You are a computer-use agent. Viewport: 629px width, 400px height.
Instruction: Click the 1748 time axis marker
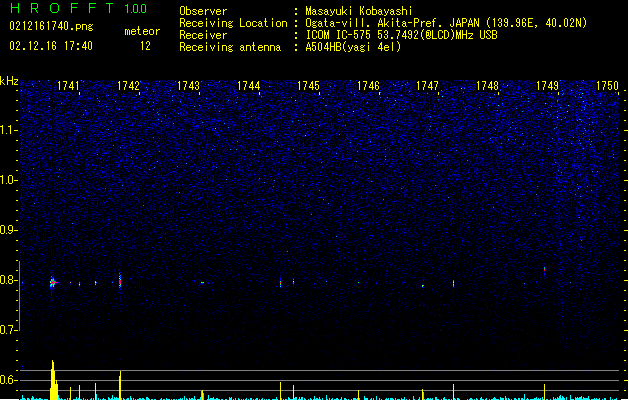pyautogui.click(x=487, y=86)
